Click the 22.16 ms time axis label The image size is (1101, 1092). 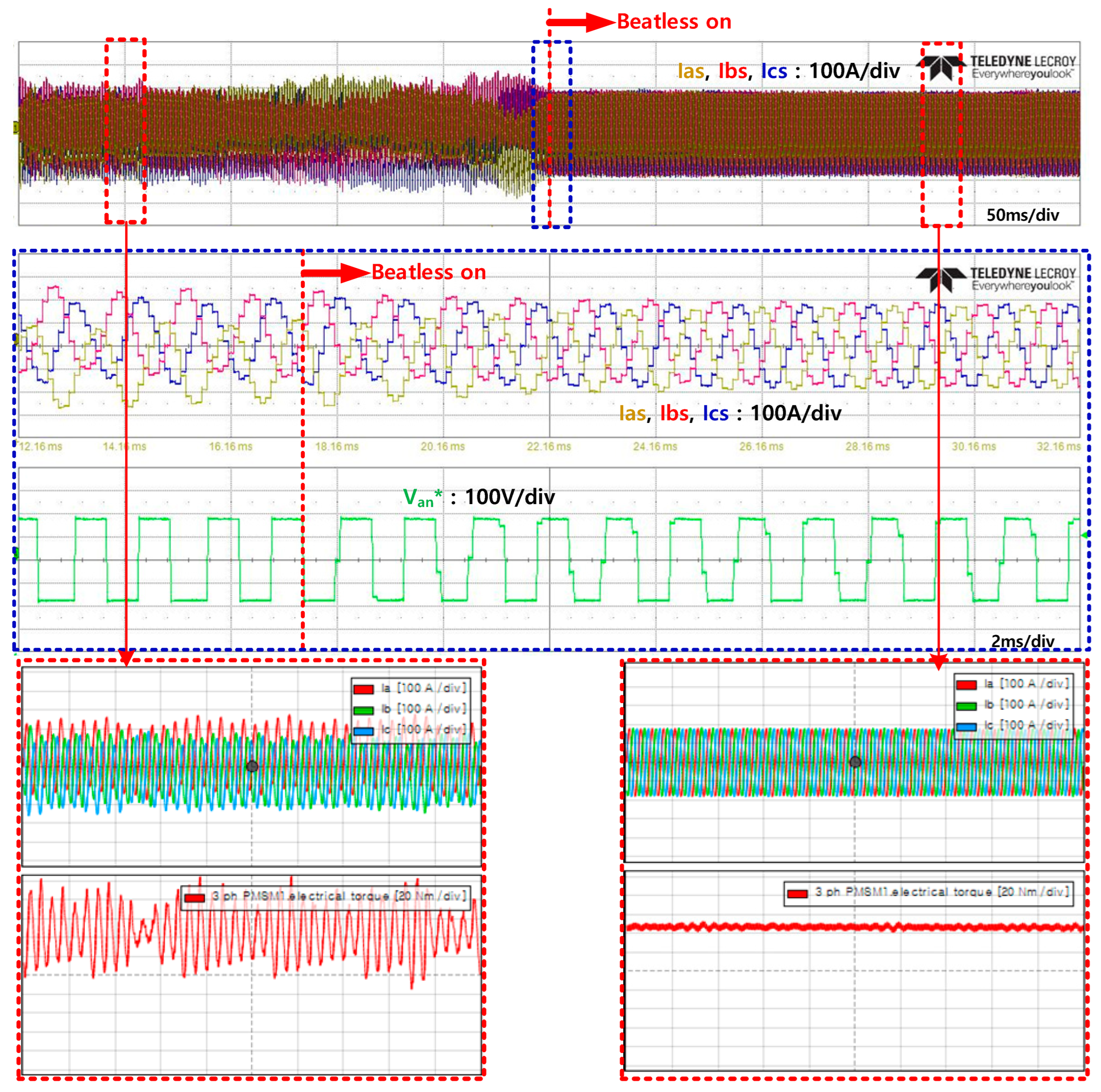[548, 446]
